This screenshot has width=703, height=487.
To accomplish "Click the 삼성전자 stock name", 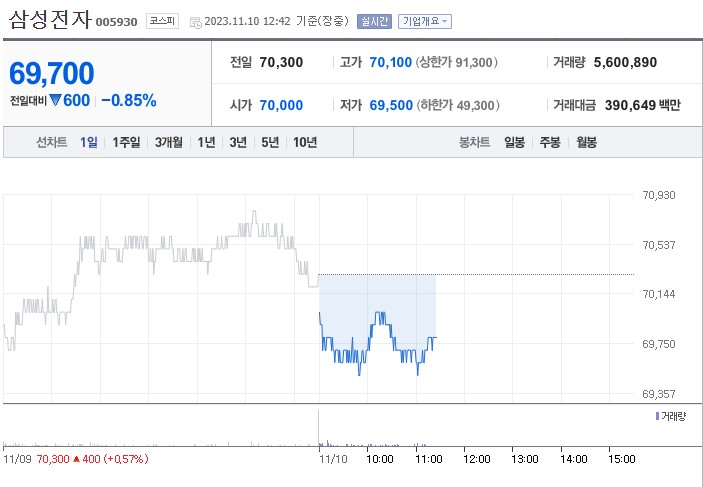I will pyautogui.click(x=50, y=20).
